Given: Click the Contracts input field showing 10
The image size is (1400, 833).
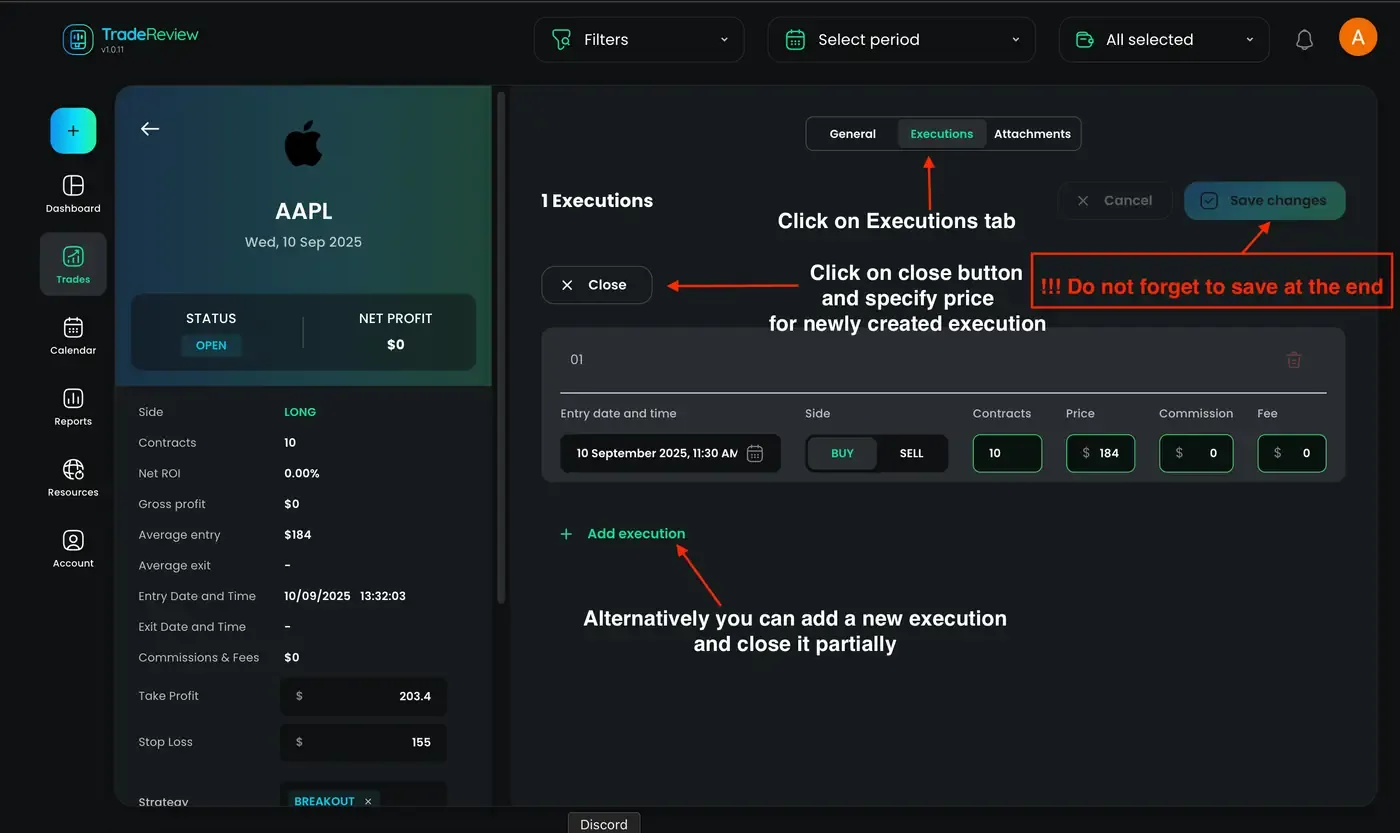Looking at the screenshot, I should pyautogui.click(x=1007, y=453).
